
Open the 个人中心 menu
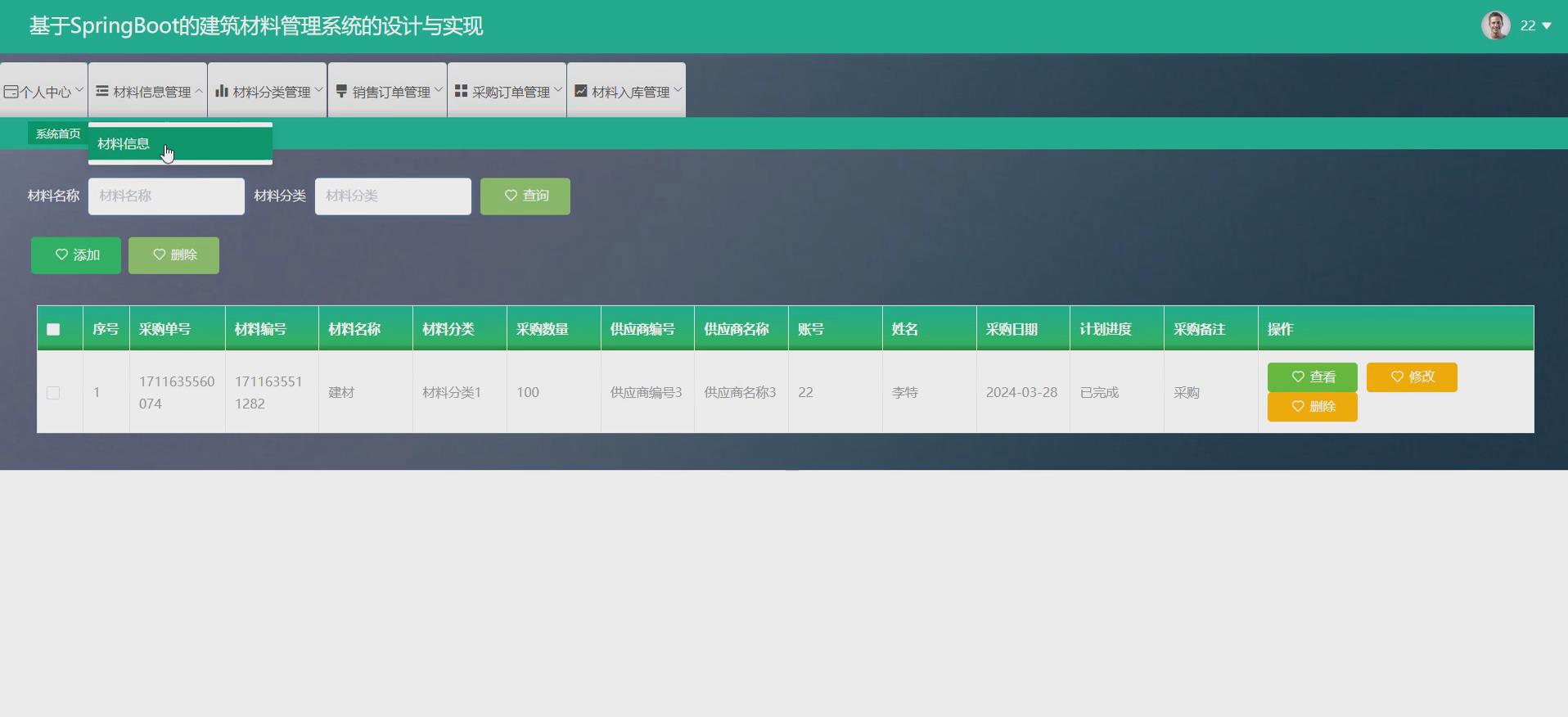43,90
